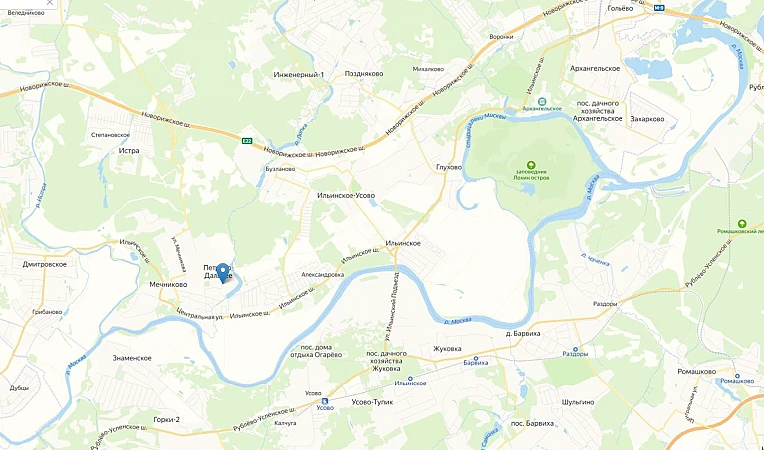The height and width of the screenshot is (450, 764).
Task: Select the Захарково place label
Action: pyautogui.click(x=647, y=119)
